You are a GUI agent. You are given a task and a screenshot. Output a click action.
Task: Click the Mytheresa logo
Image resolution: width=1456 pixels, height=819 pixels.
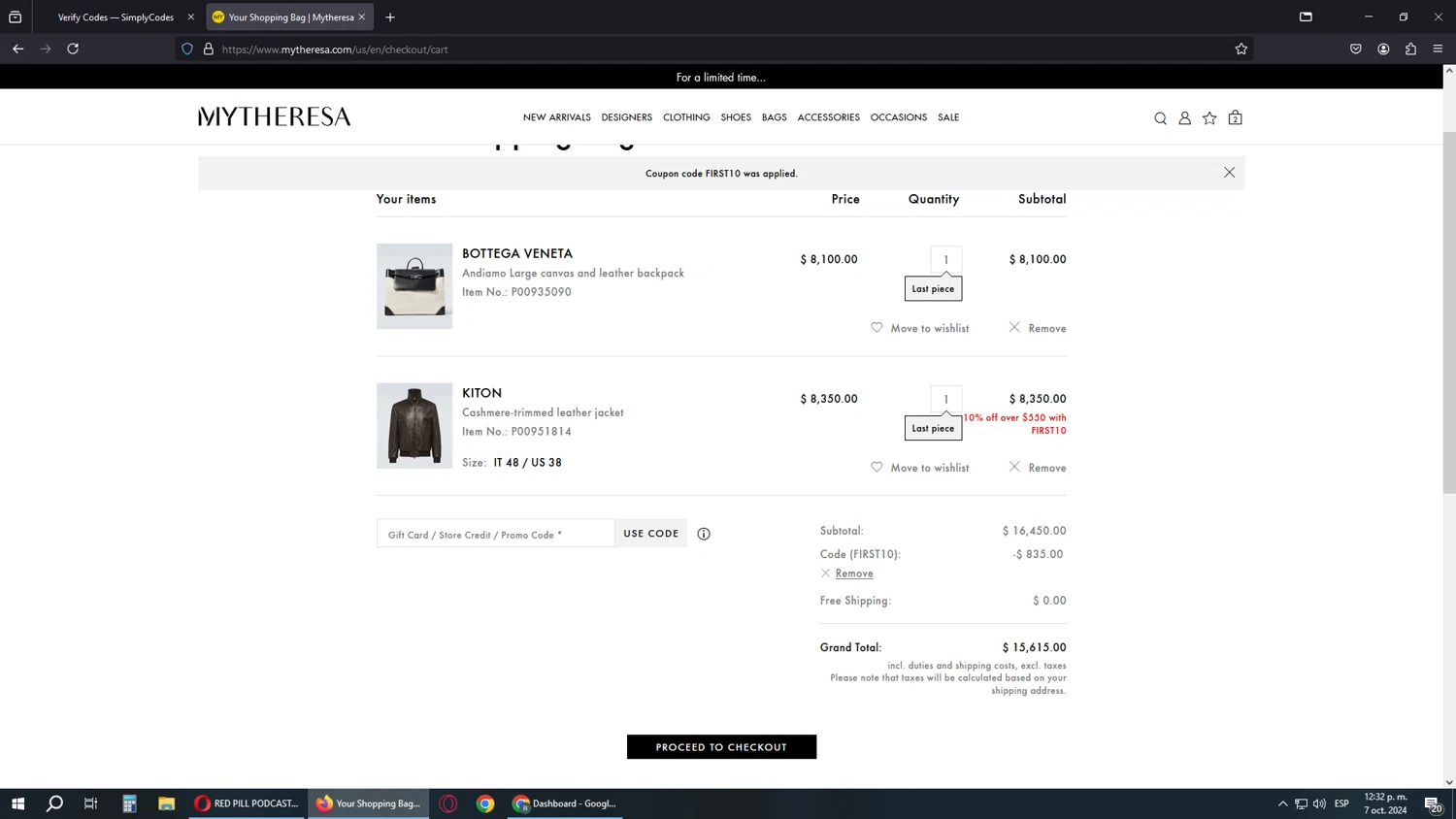(x=275, y=117)
